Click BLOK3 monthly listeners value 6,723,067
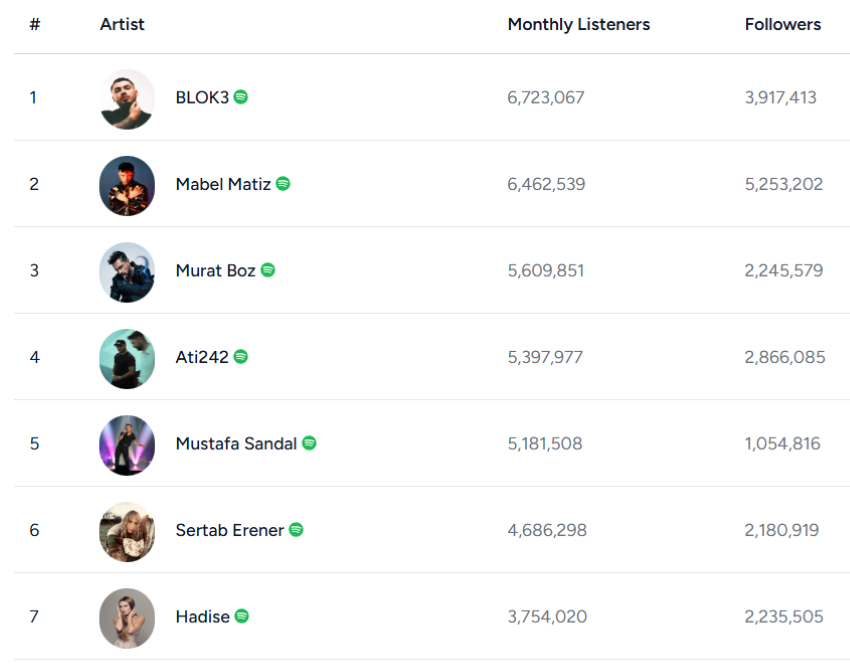 (546, 98)
